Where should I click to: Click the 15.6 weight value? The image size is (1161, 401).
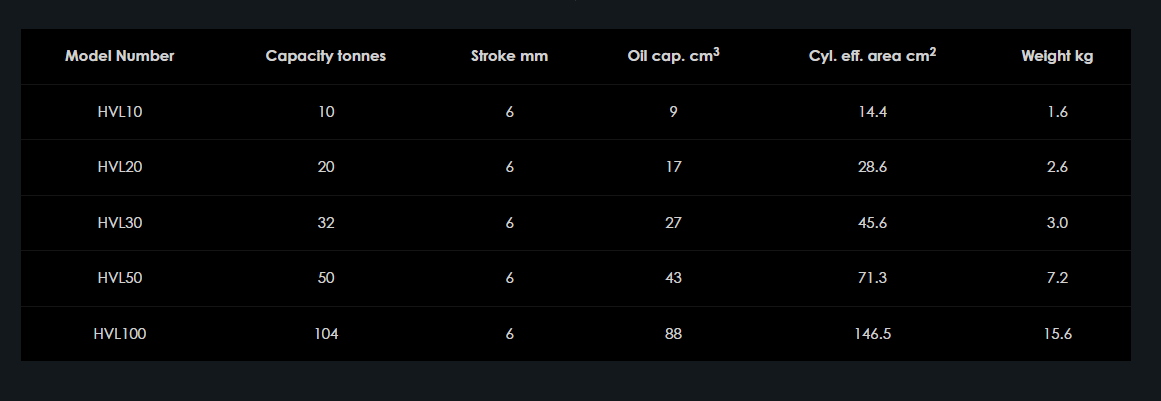[1058, 334]
